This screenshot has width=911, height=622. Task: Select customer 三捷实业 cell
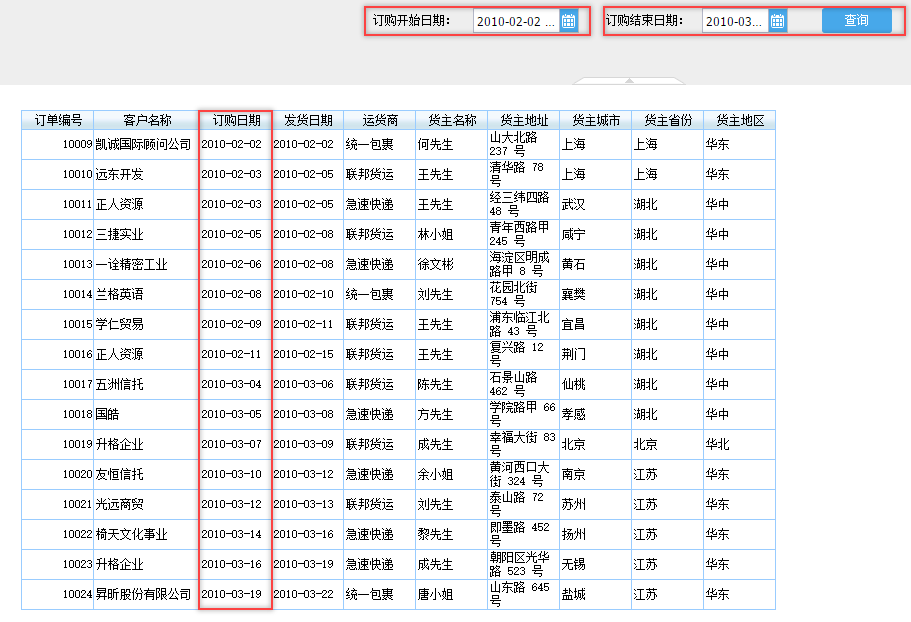pyautogui.click(x=146, y=235)
